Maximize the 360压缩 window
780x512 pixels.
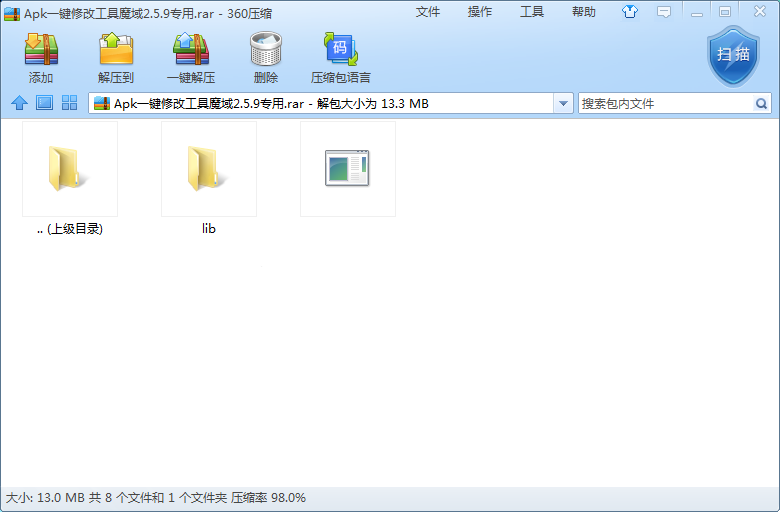pos(725,12)
